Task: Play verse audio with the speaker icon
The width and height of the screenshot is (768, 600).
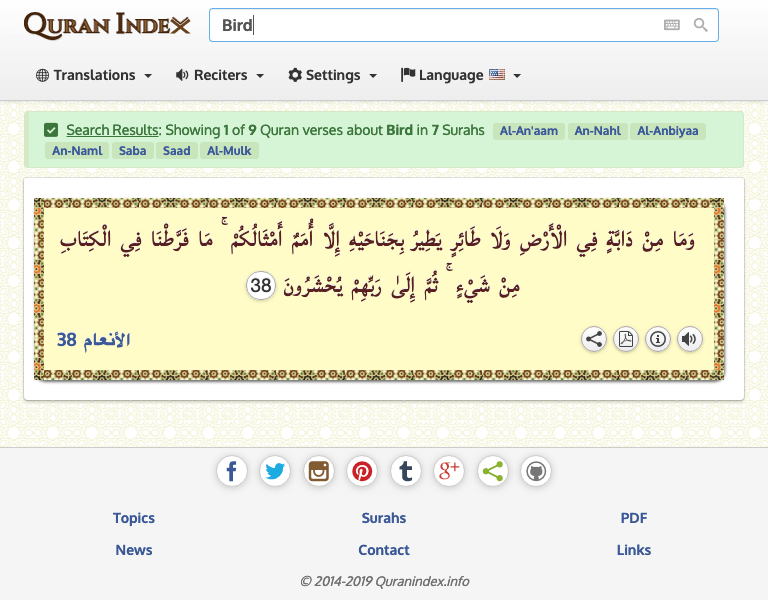Action: coord(689,339)
